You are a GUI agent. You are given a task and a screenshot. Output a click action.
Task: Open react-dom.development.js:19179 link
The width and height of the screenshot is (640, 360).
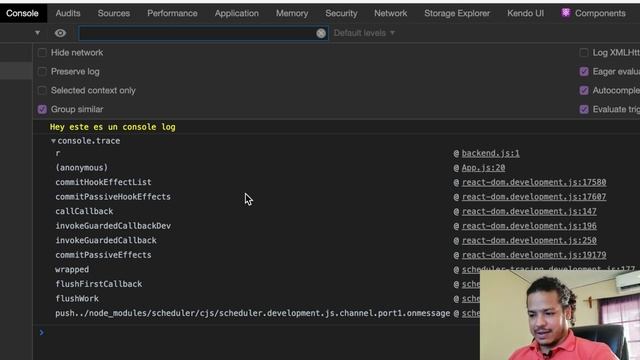coord(534,255)
